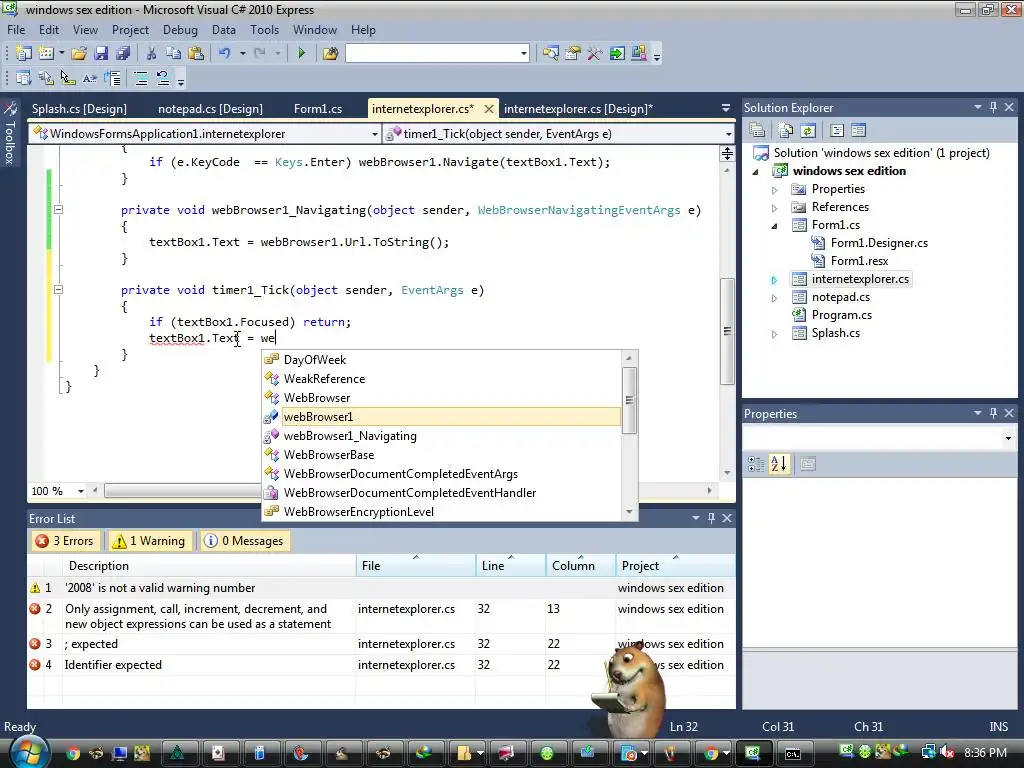Click the Paste clipboard icon
The width and height of the screenshot is (1024, 768).
(196, 54)
